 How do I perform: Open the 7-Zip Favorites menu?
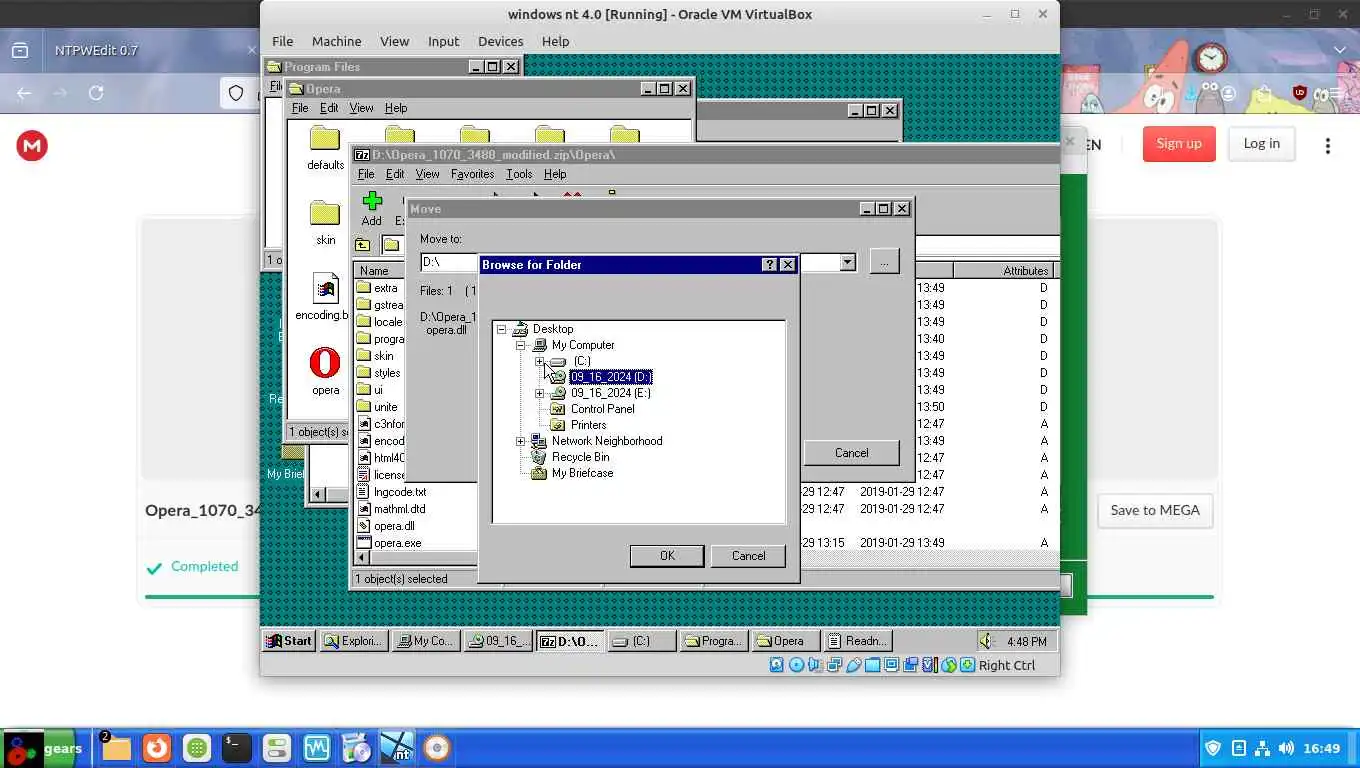click(472, 174)
